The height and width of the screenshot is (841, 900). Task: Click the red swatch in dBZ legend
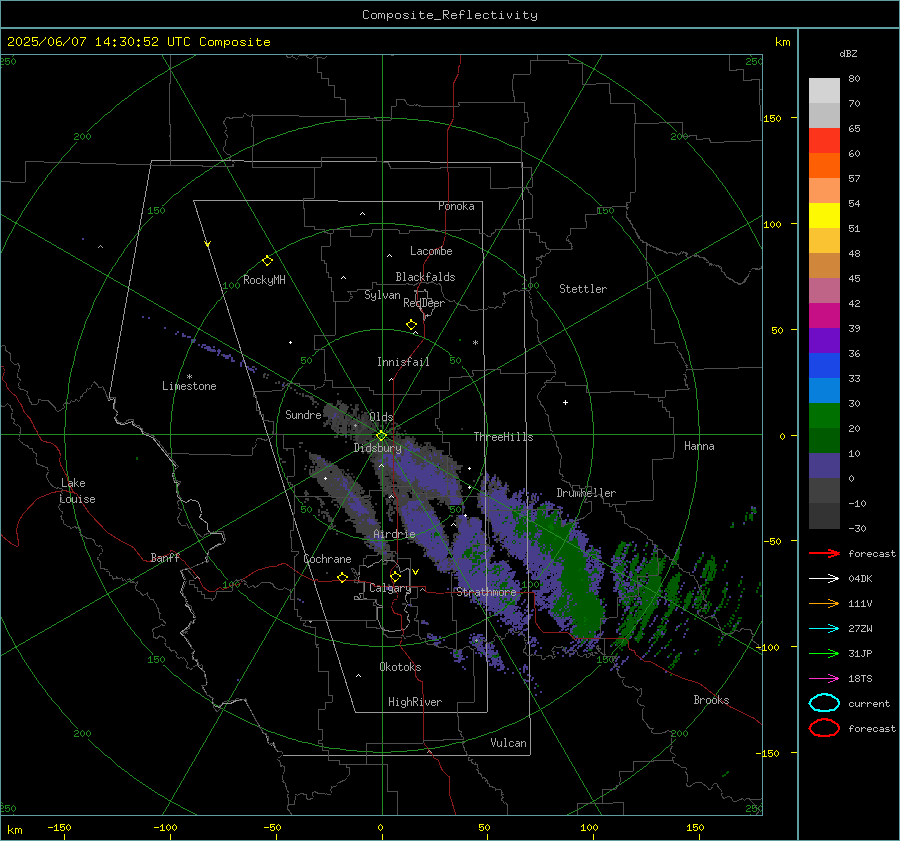824,140
